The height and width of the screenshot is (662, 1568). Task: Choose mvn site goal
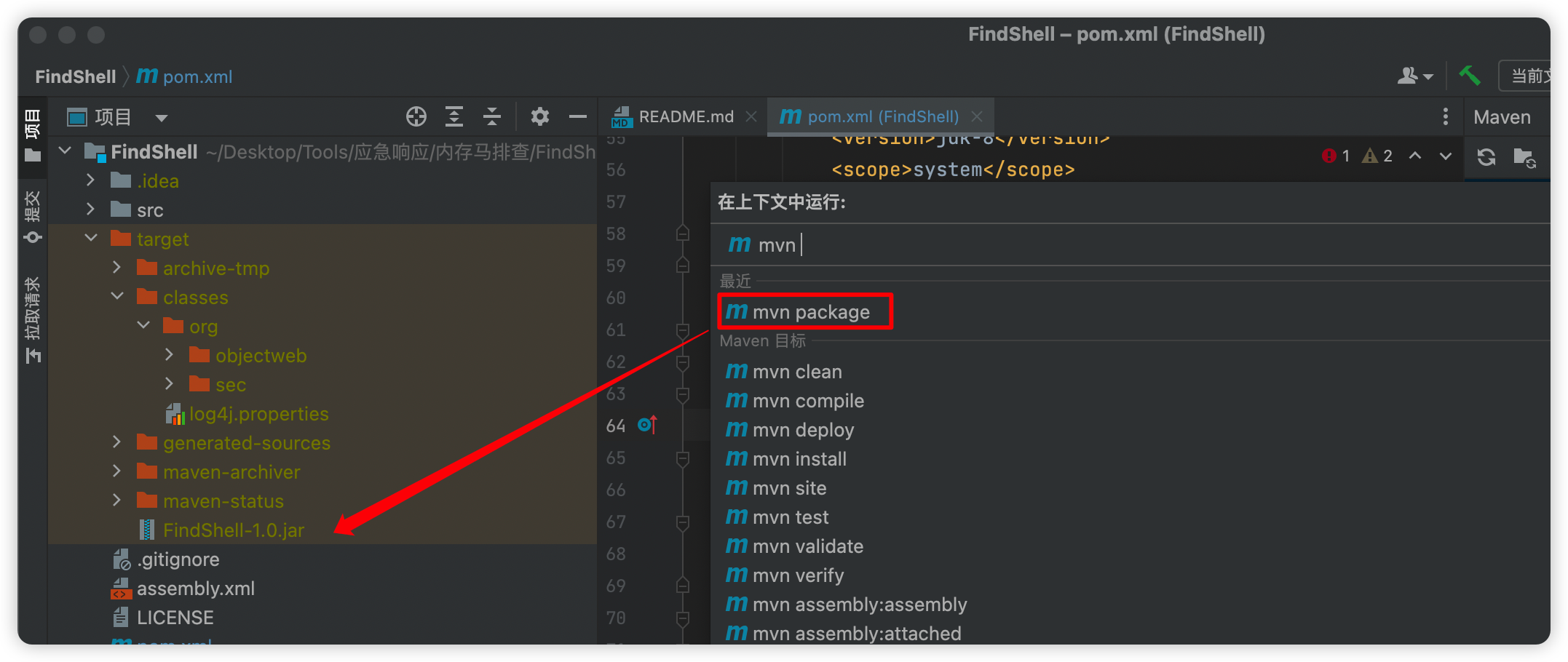pyautogui.click(x=789, y=488)
